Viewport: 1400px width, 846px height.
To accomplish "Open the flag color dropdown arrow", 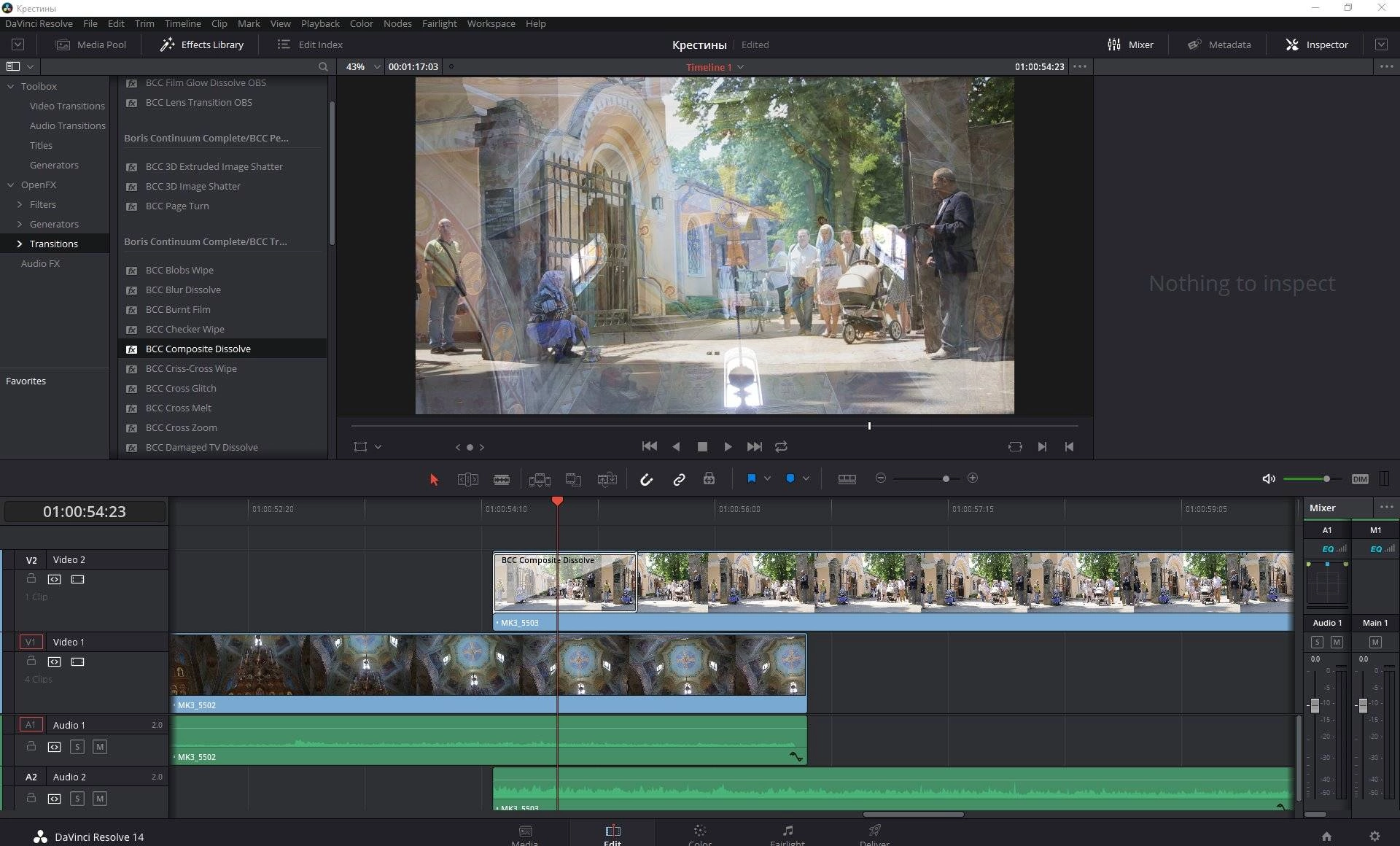I will tap(767, 478).
